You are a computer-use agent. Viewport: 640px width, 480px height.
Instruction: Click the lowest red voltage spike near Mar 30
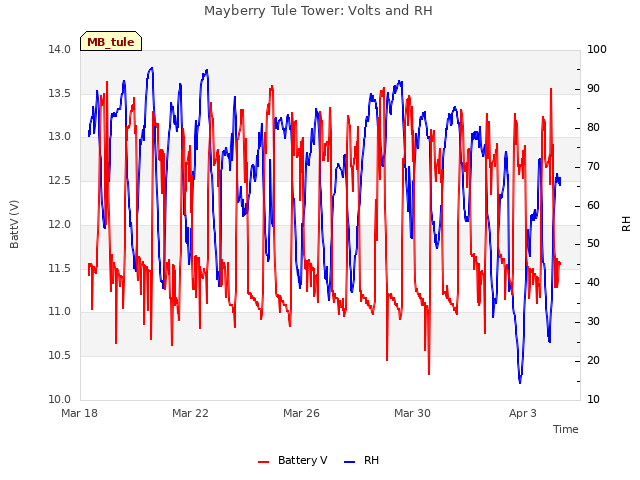point(429,373)
